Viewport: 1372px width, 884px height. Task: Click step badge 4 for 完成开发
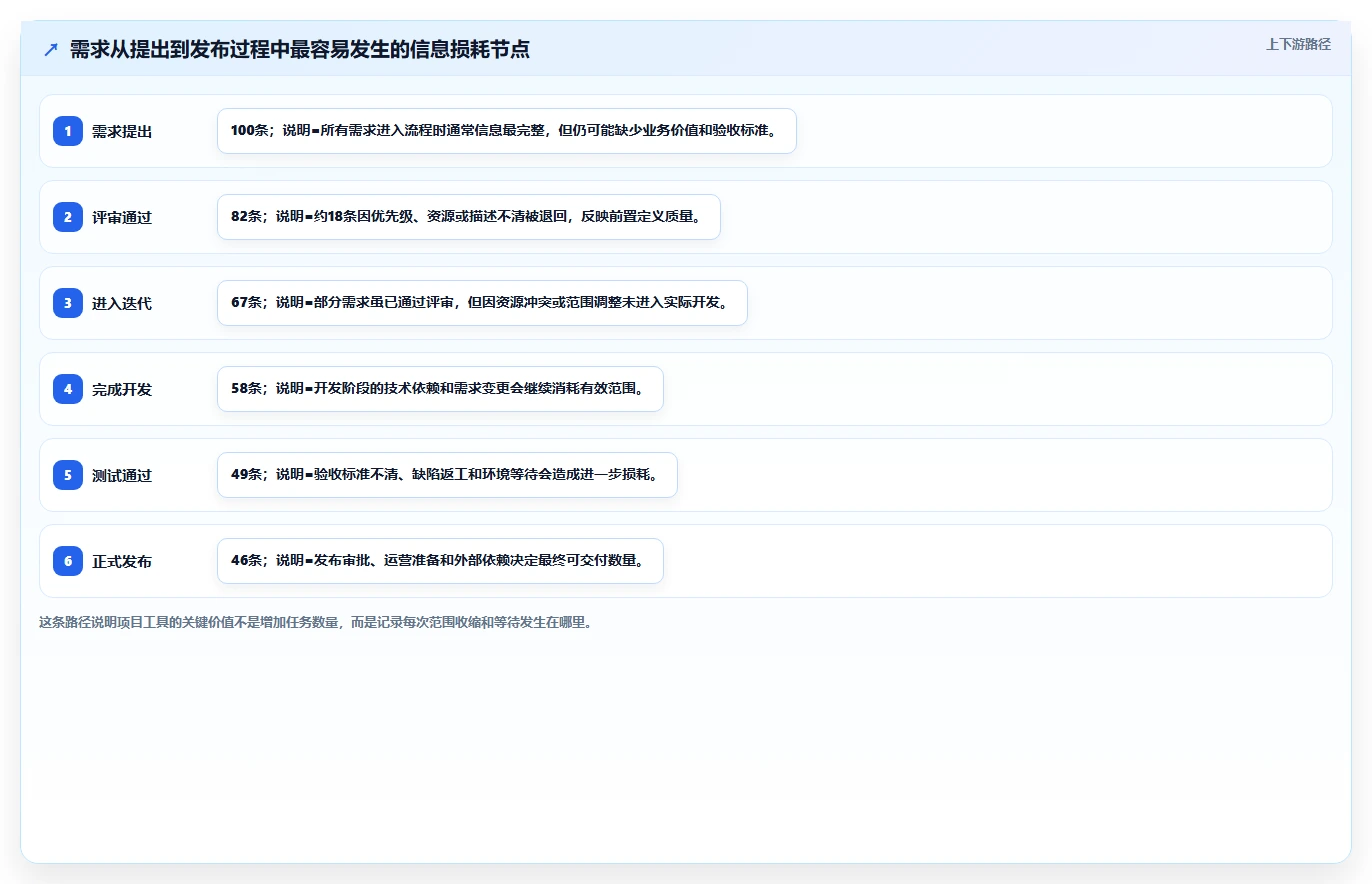coord(68,389)
